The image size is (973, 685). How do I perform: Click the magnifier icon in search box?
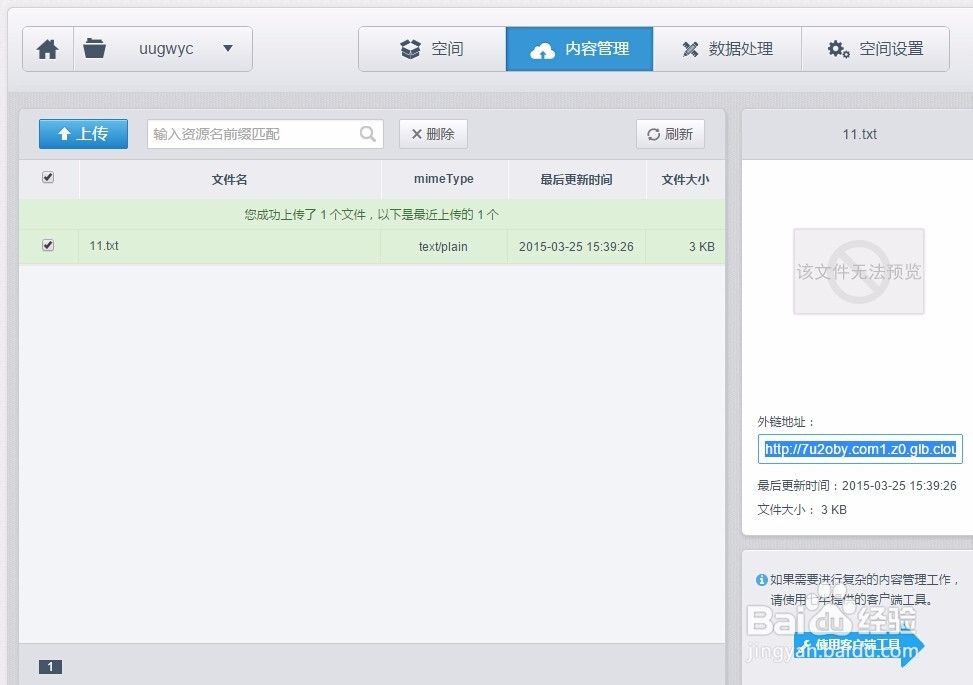tap(367, 133)
